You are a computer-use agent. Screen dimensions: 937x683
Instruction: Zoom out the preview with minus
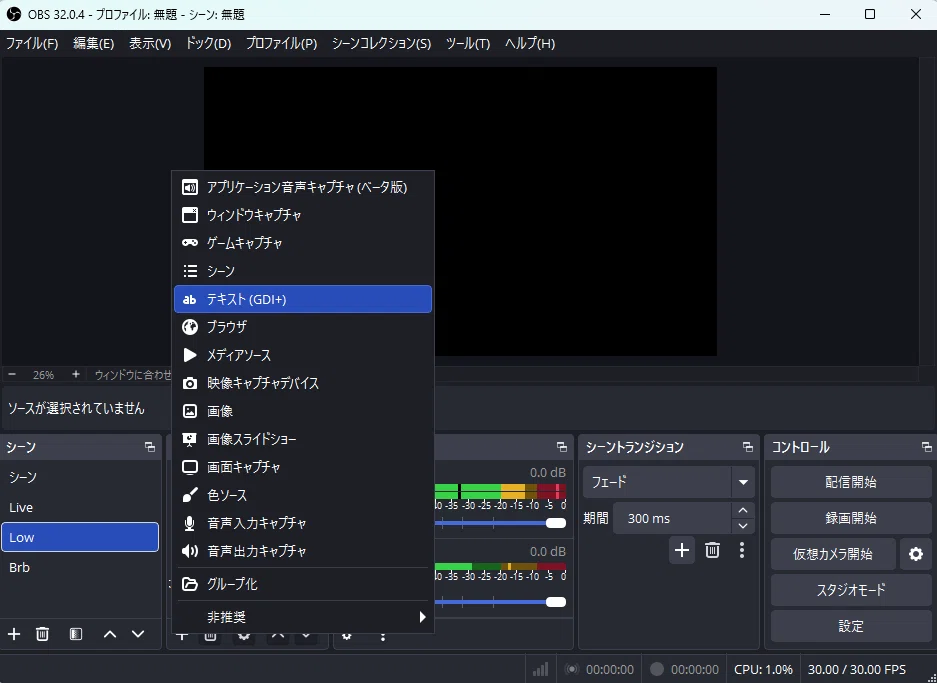tap(12, 374)
